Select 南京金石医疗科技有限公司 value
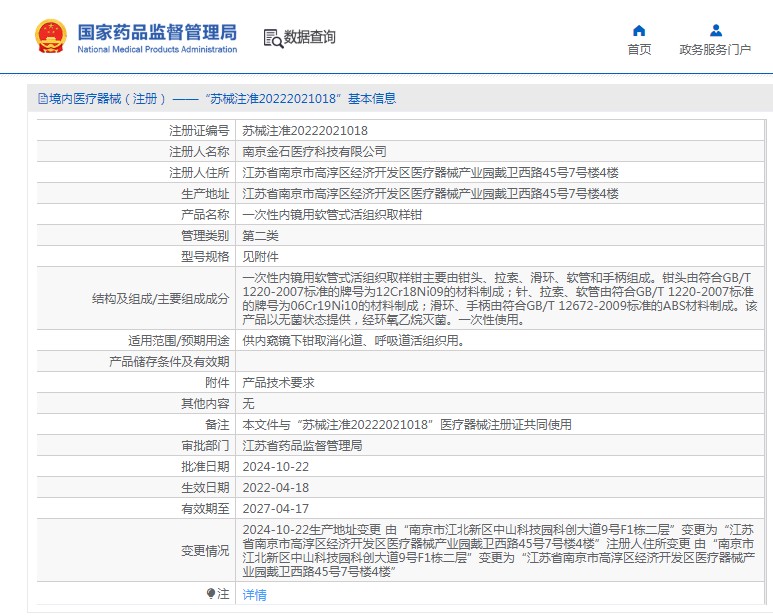This screenshot has width=773, height=616. (314, 152)
